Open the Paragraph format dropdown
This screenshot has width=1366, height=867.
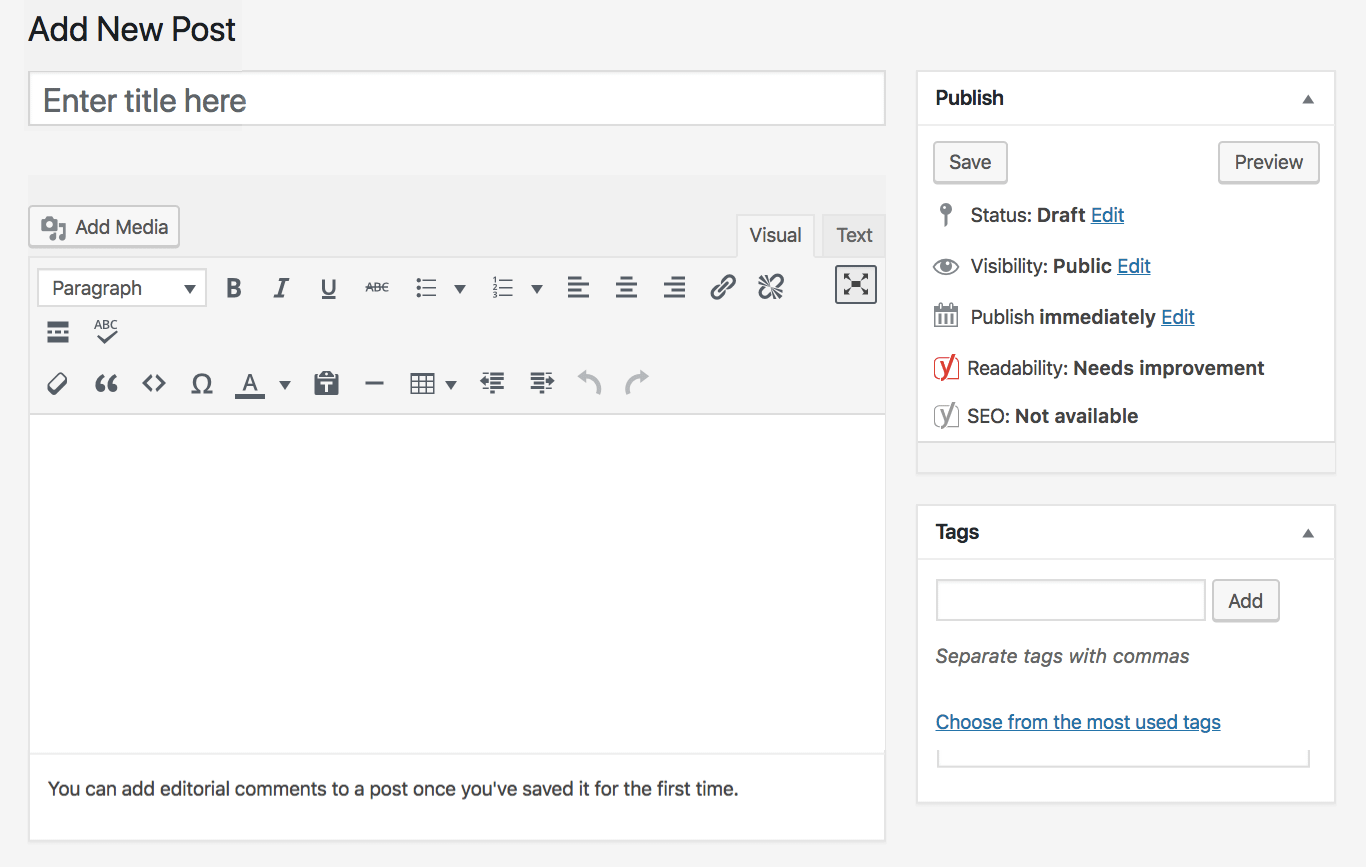coord(122,288)
